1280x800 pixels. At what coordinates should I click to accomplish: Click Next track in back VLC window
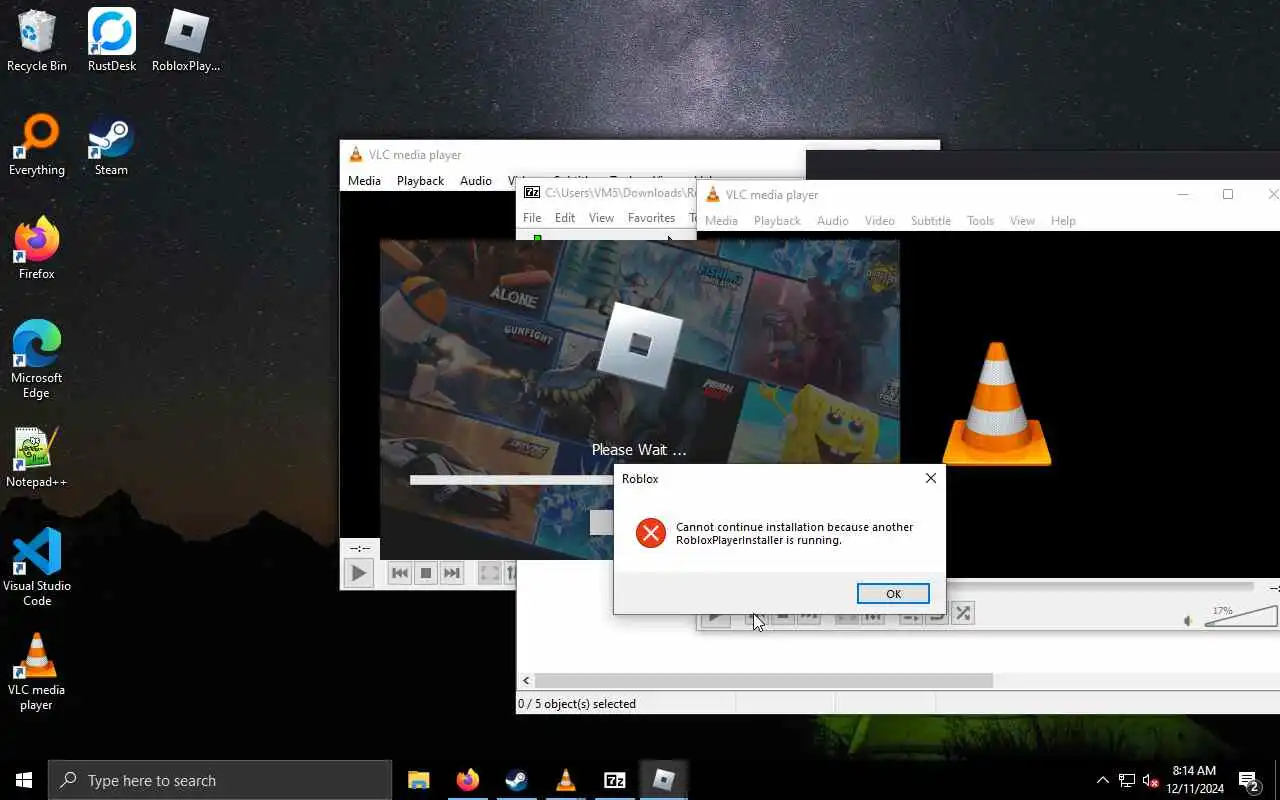(452, 573)
